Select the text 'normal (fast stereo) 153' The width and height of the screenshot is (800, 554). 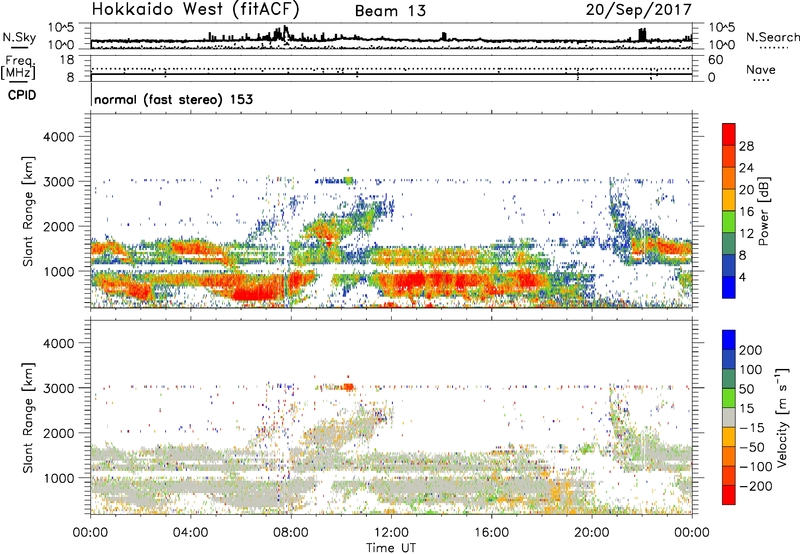point(173,99)
